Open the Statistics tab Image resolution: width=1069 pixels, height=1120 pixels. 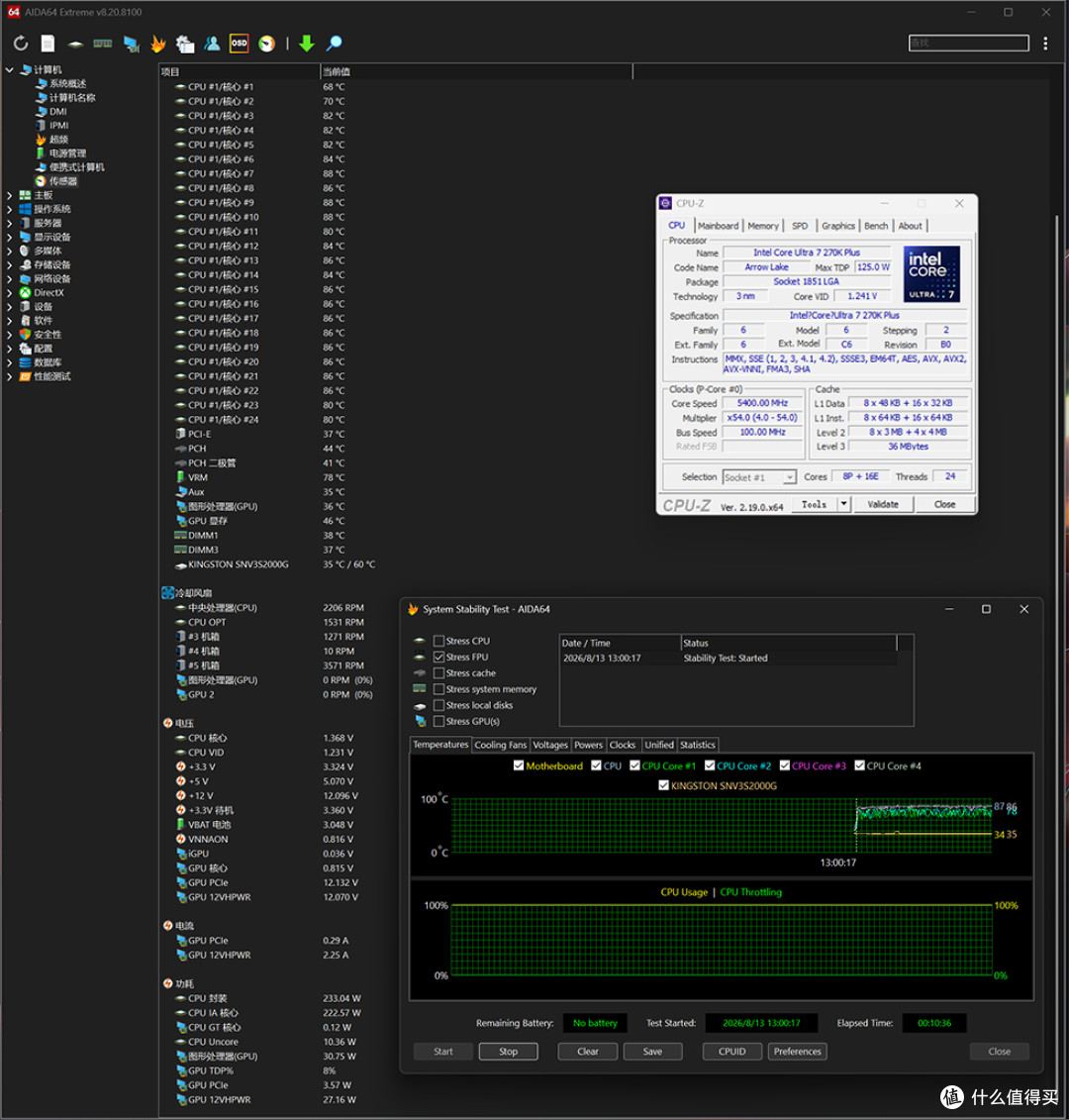(x=697, y=745)
